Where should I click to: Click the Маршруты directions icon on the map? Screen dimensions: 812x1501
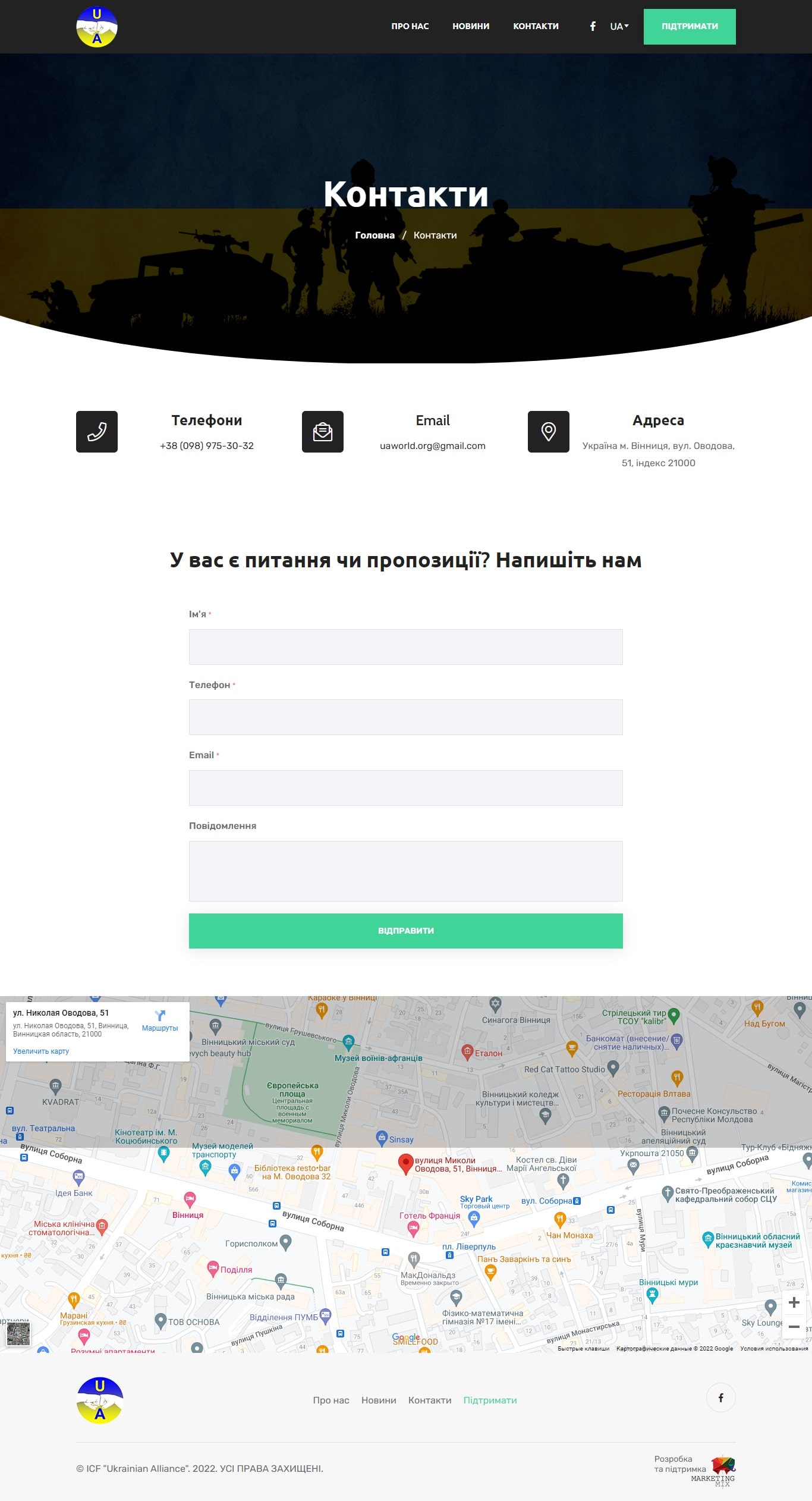click(160, 1016)
